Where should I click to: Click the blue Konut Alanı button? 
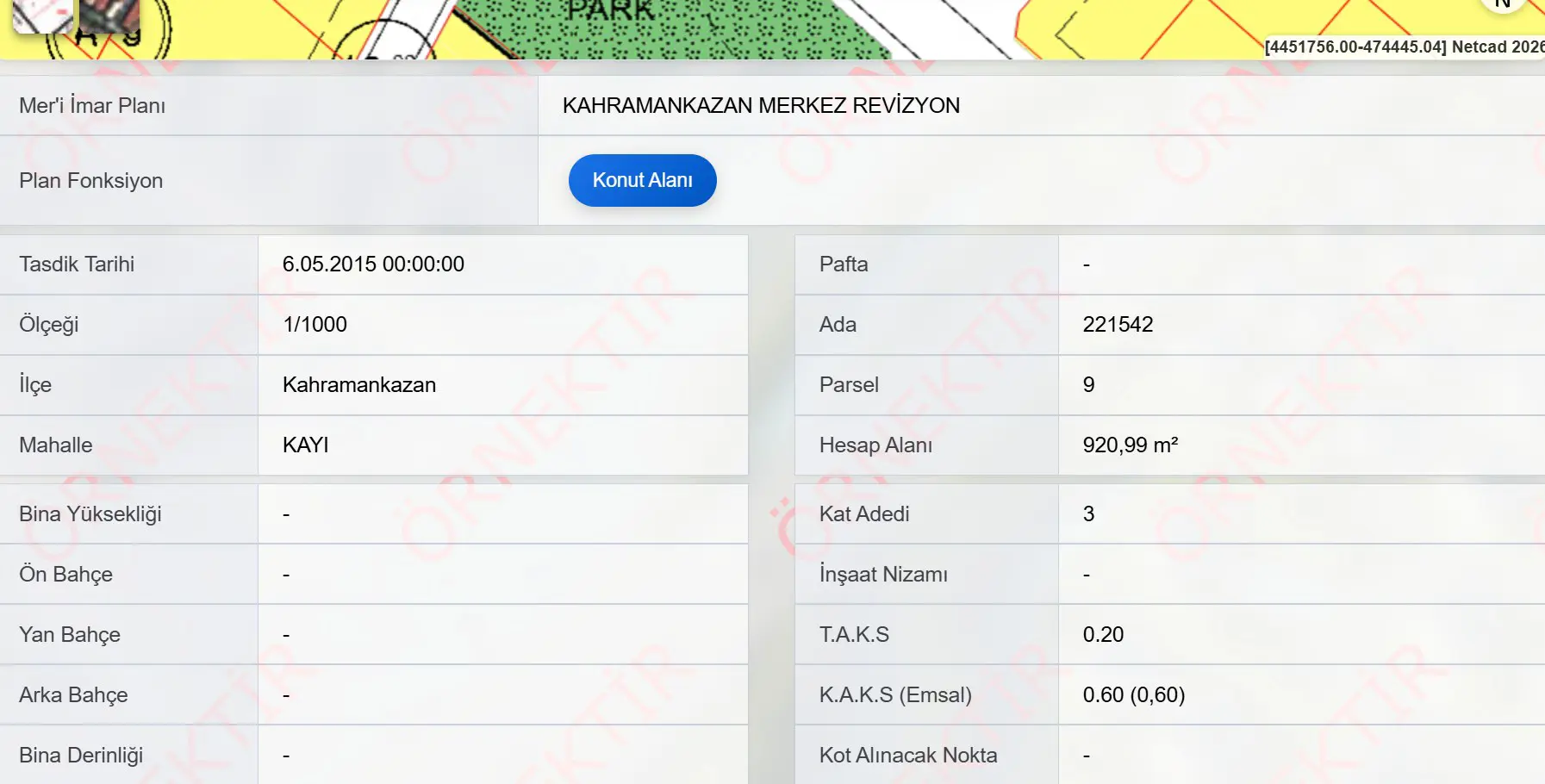click(642, 180)
